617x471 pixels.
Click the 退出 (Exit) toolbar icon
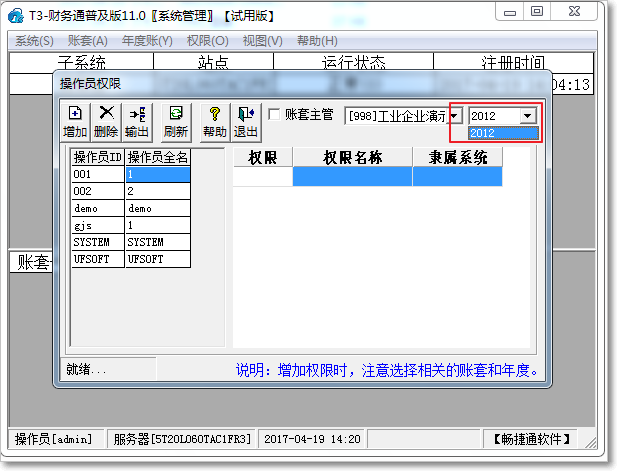point(245,122)
